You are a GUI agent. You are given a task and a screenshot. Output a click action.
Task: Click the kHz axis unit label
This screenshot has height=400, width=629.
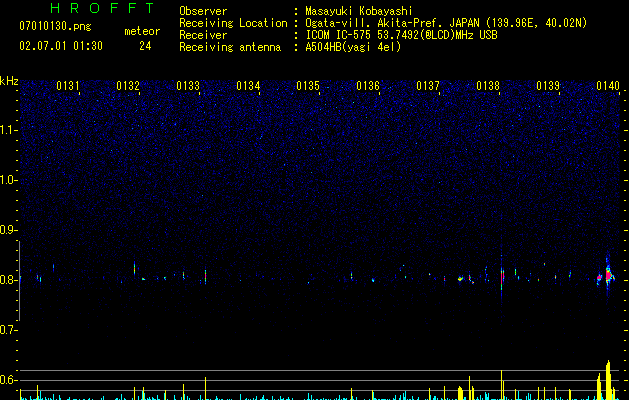tap(9, 81)
